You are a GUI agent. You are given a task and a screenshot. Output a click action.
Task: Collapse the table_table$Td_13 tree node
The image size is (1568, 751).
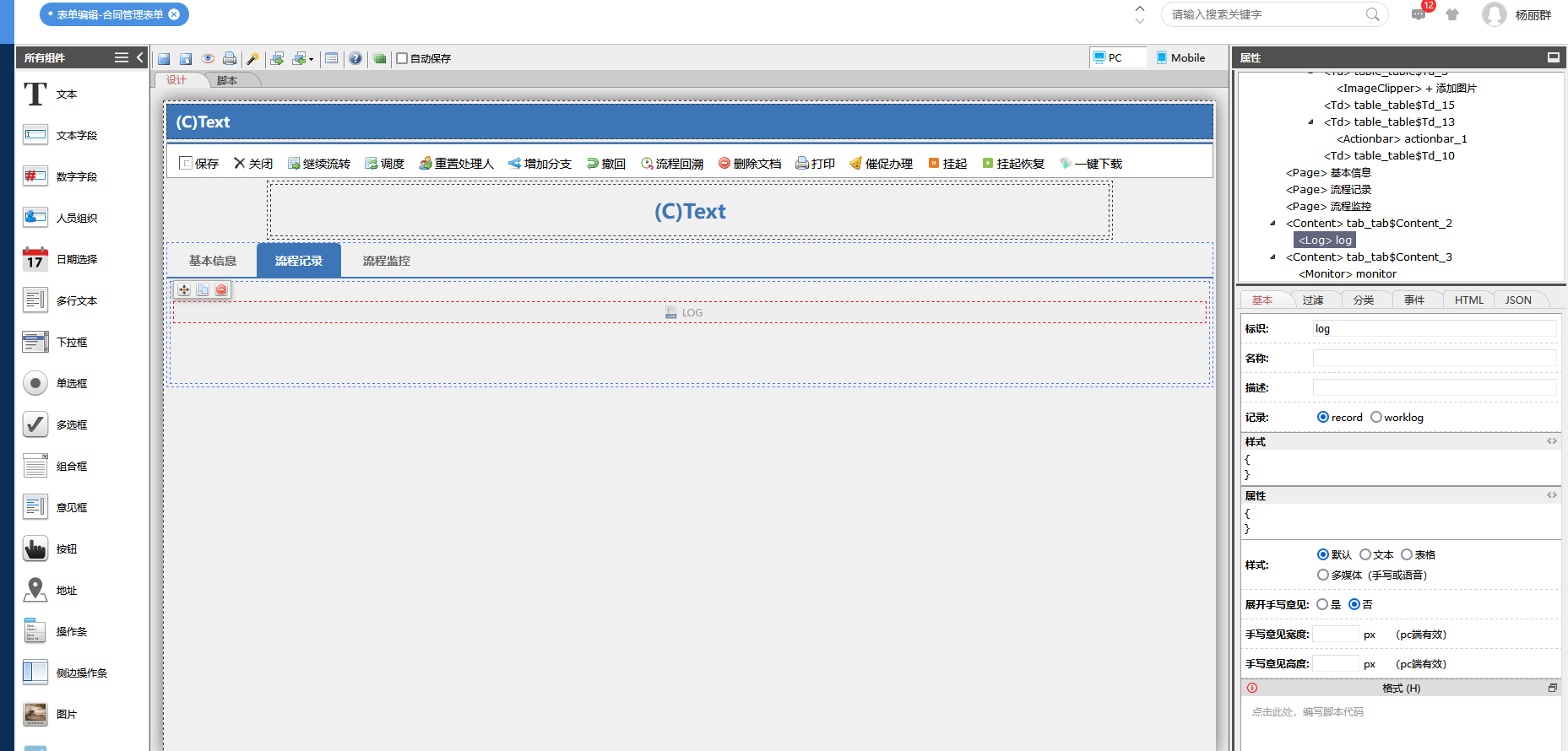coord(1311,122)
